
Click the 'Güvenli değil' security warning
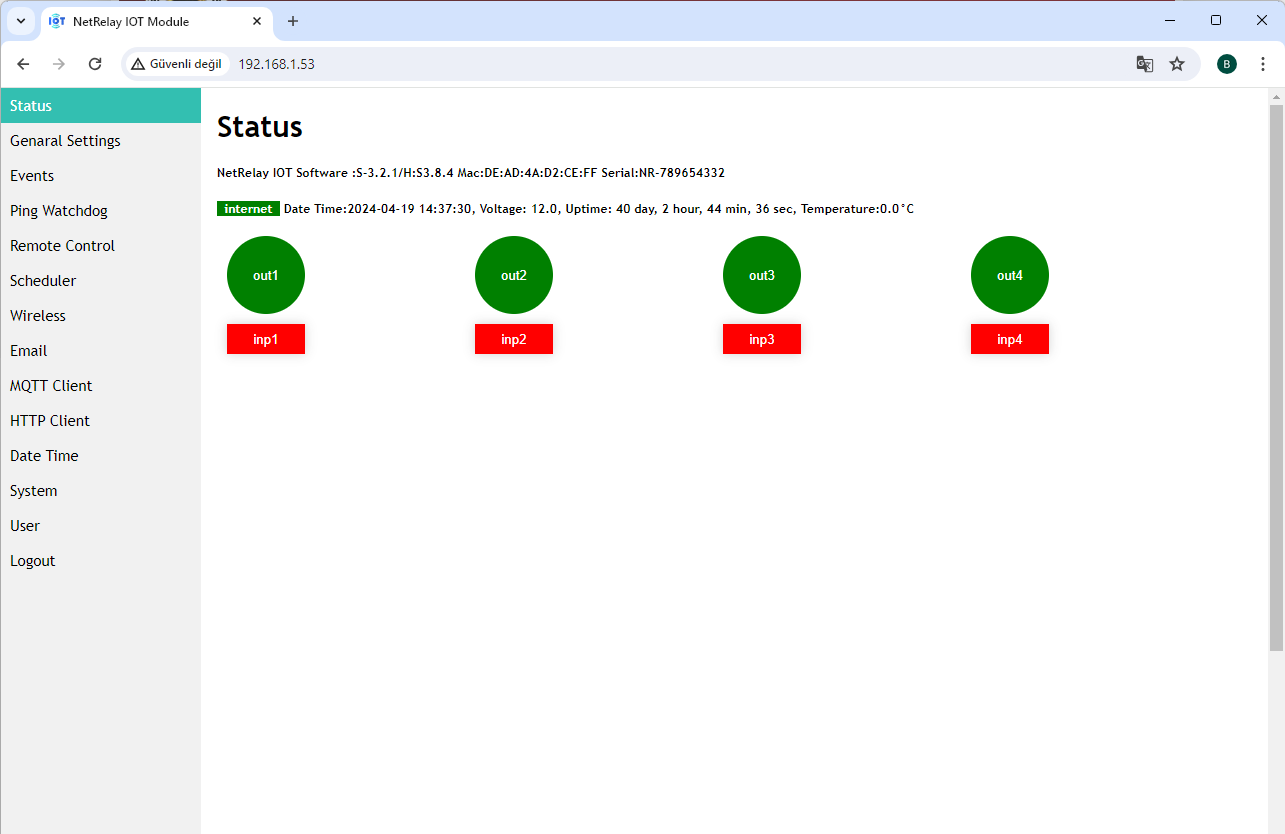176,64
